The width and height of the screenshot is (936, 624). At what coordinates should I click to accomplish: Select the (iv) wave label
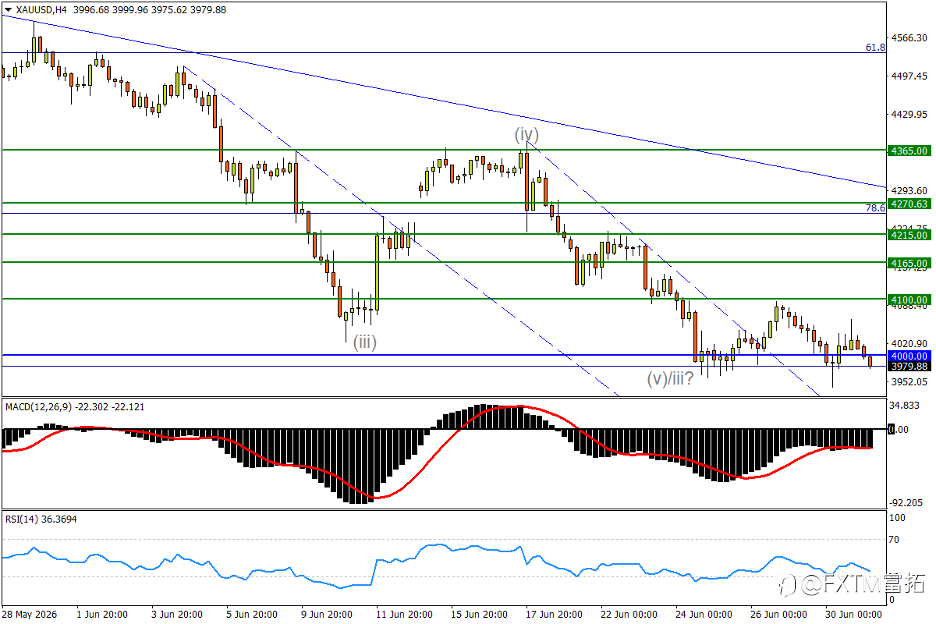[526, 134]
